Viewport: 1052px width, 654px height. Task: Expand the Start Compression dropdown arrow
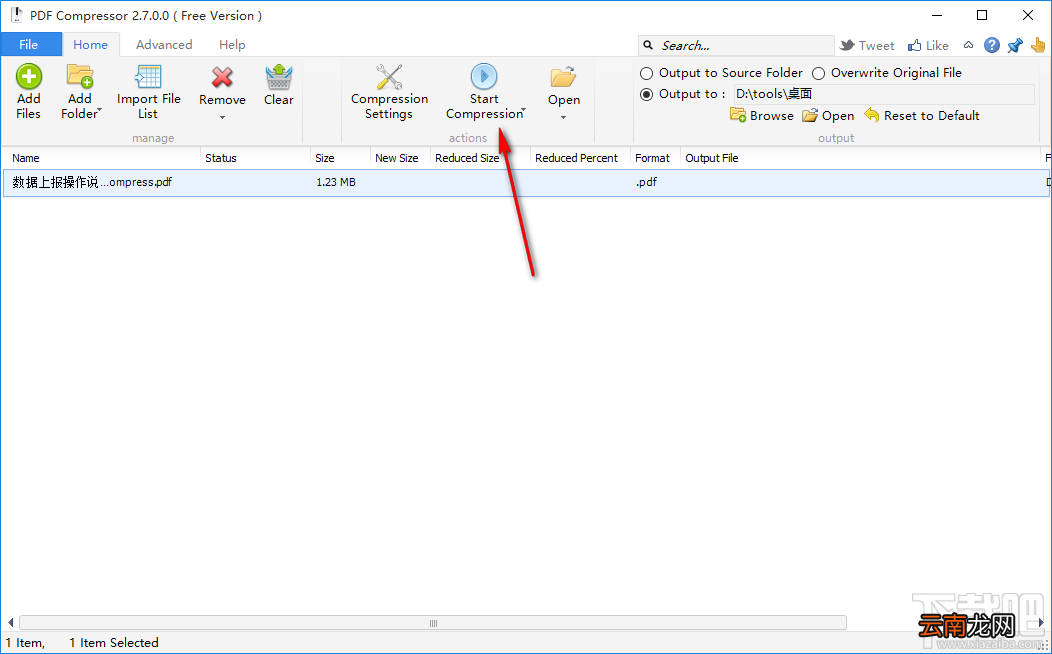point(523,111)
